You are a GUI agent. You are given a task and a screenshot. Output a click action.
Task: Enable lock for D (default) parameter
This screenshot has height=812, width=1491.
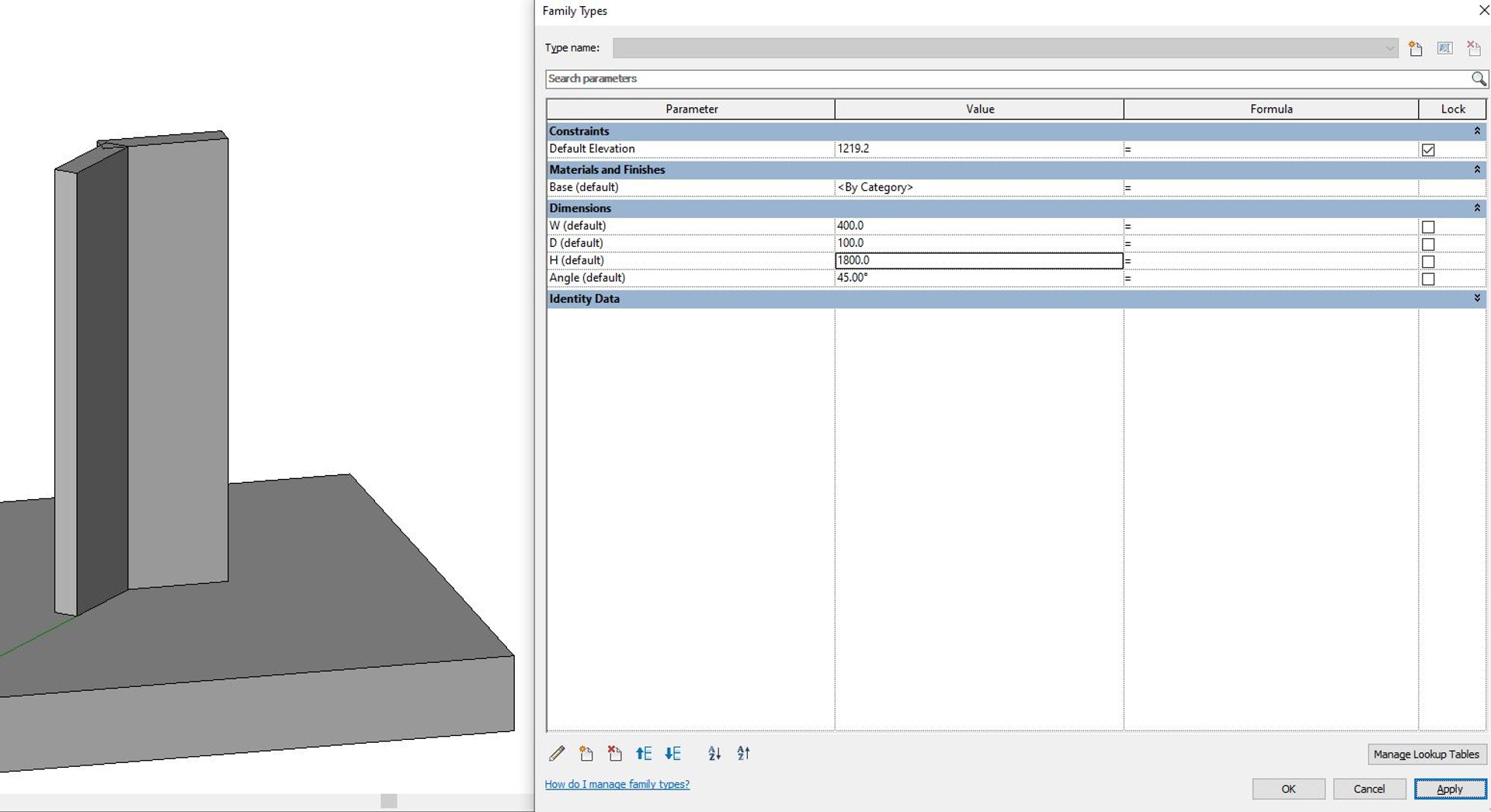coord(1428,244)
